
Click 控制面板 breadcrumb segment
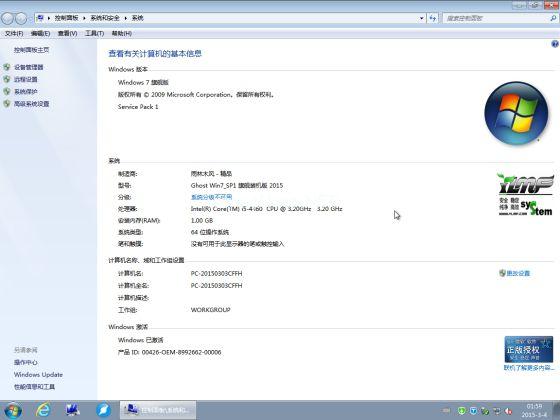click(x=66, y=18)
